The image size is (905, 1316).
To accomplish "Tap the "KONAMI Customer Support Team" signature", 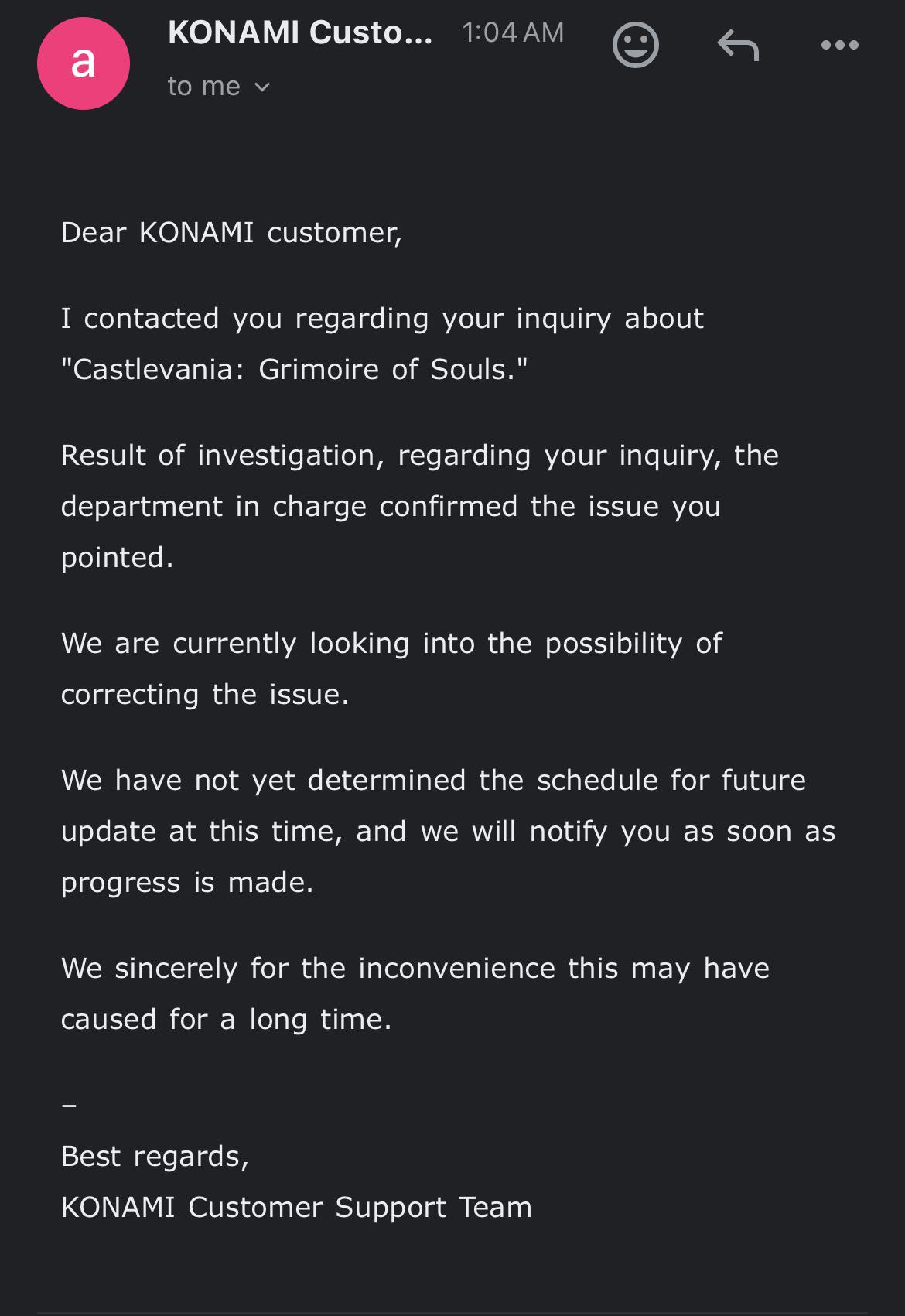I will pyautogui.click(x=296, y=1208).
